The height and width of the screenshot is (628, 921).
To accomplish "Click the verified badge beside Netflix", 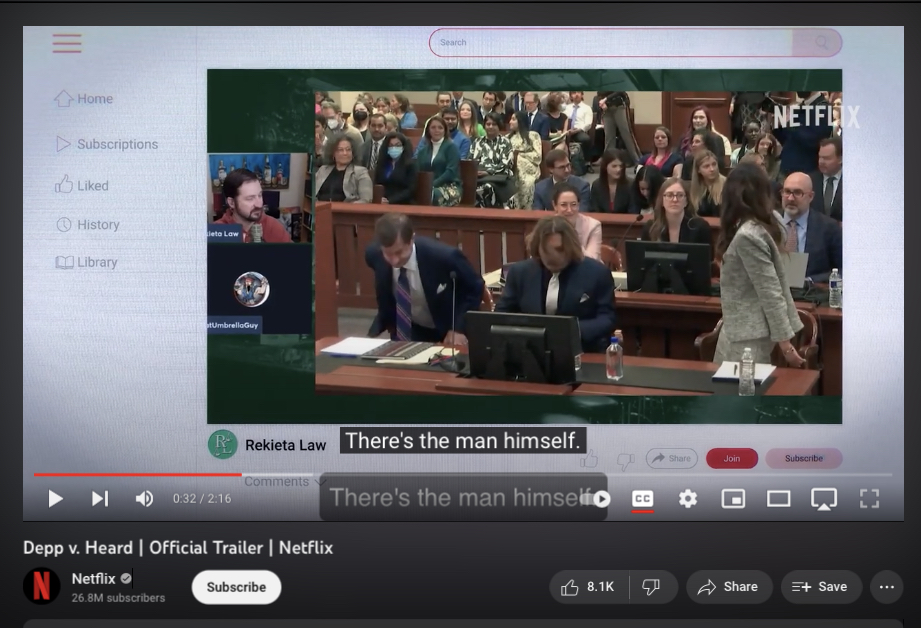I will 126,579.
